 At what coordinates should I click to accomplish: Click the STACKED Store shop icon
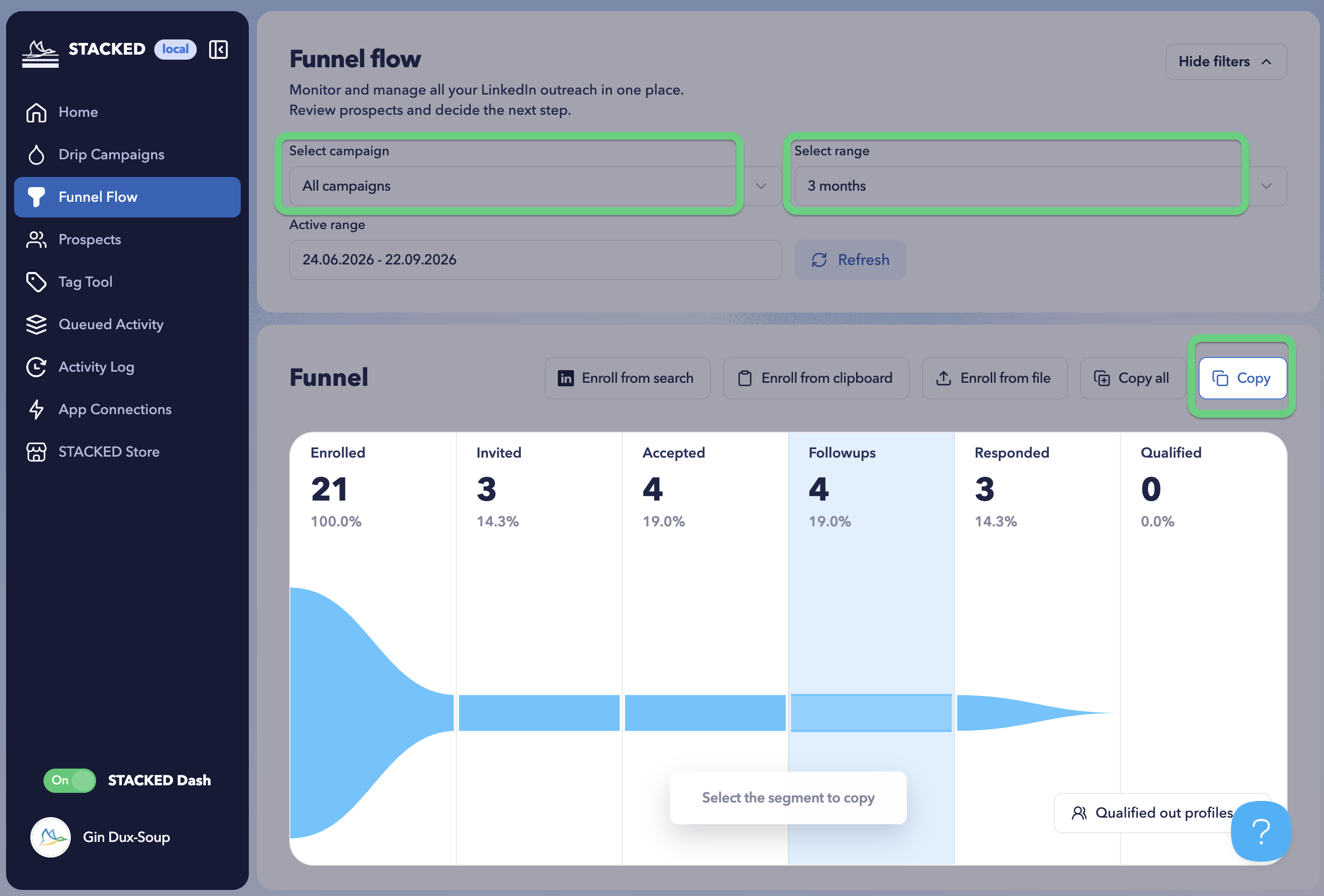point(36,452)
